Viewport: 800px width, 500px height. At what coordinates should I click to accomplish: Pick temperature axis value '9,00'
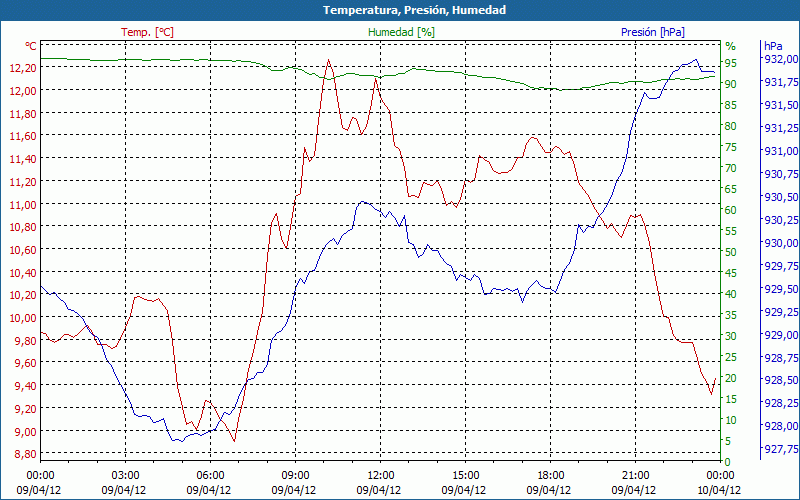pyautogui.click(x=26, y=431)
